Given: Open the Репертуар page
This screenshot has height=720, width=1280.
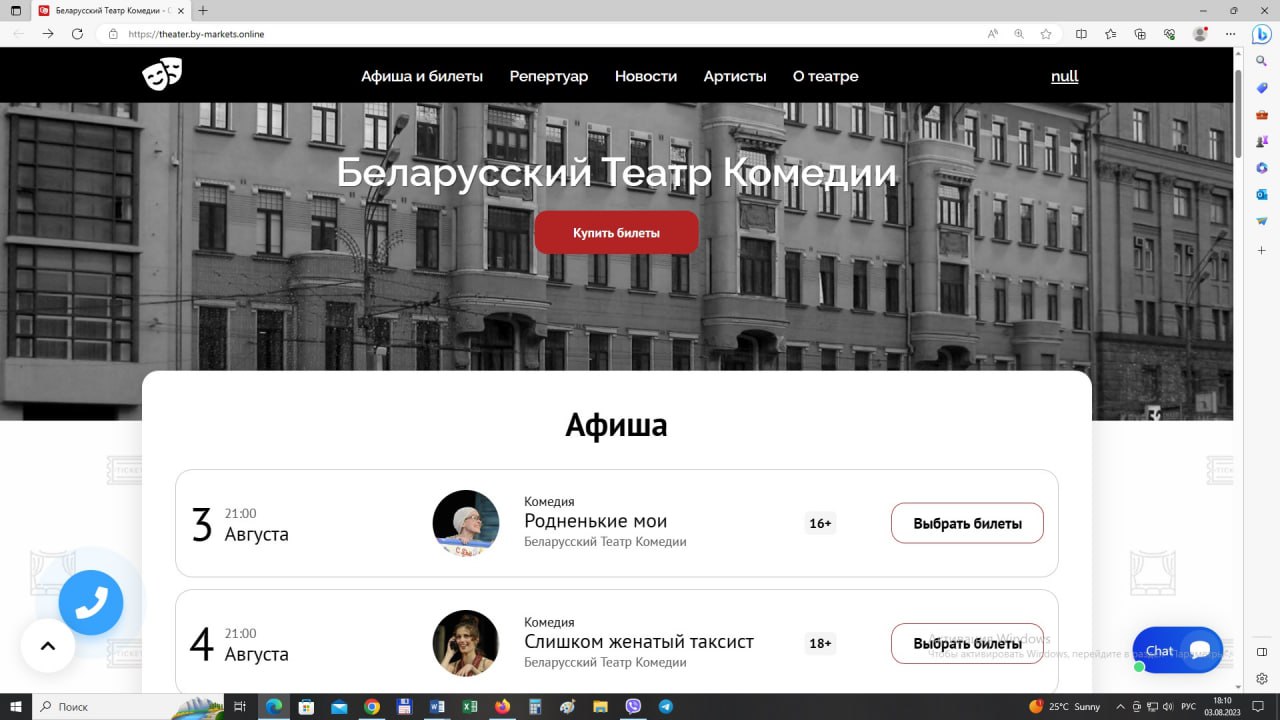Looking at the screenshot, I should click(549, 76).
